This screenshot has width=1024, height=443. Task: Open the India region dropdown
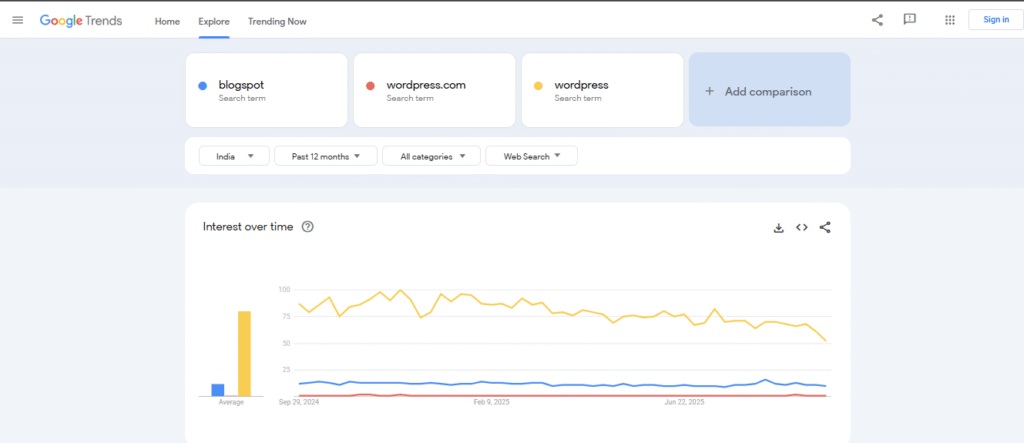coord(234,156)
